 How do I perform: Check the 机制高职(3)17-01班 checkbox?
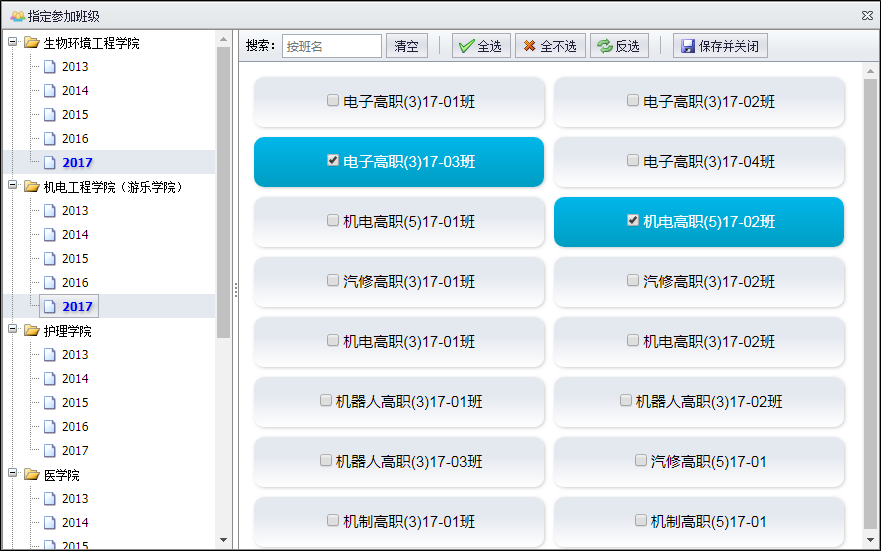tap(333, 520)
